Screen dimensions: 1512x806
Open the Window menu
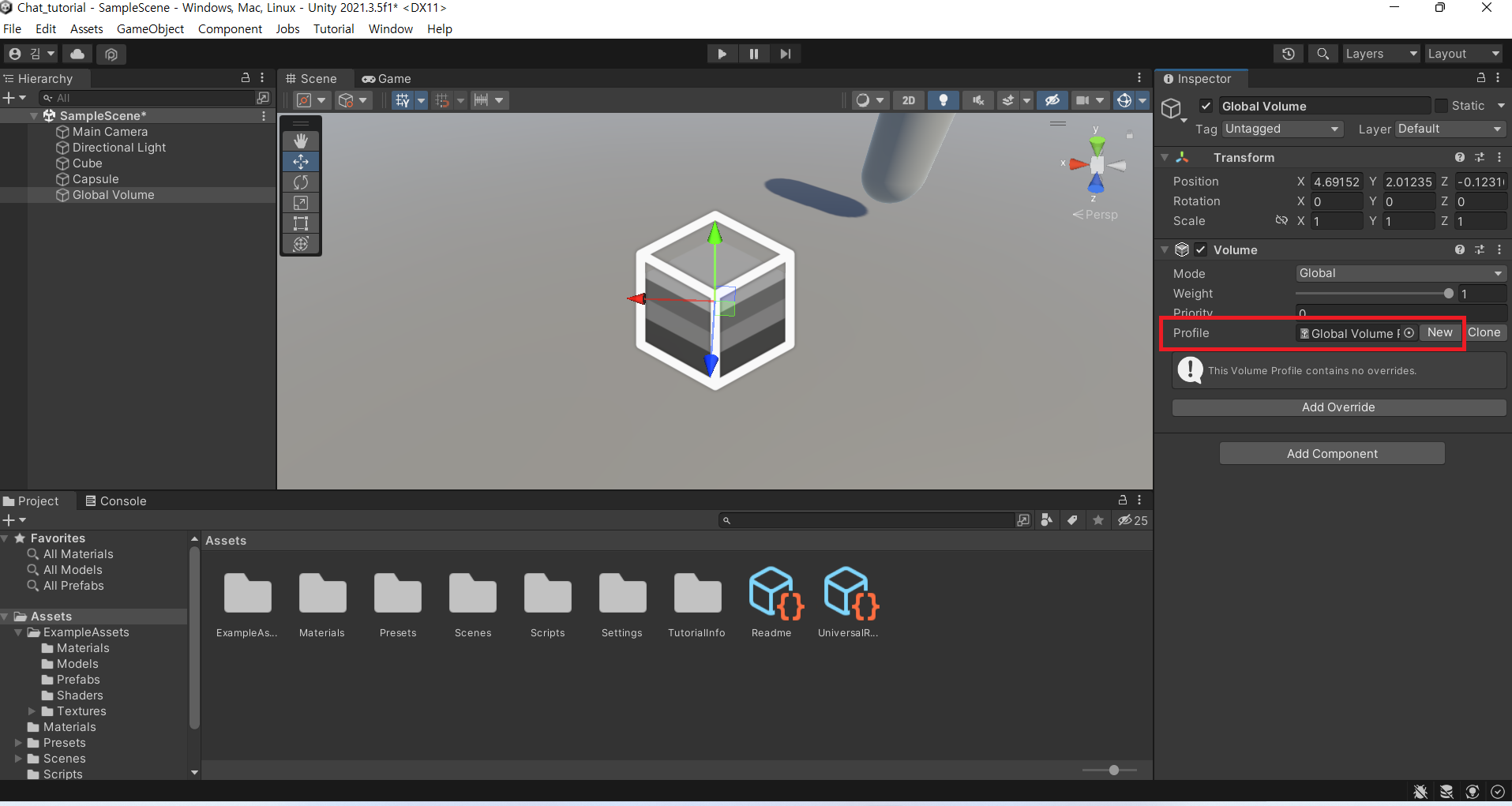tap(390, 29)
